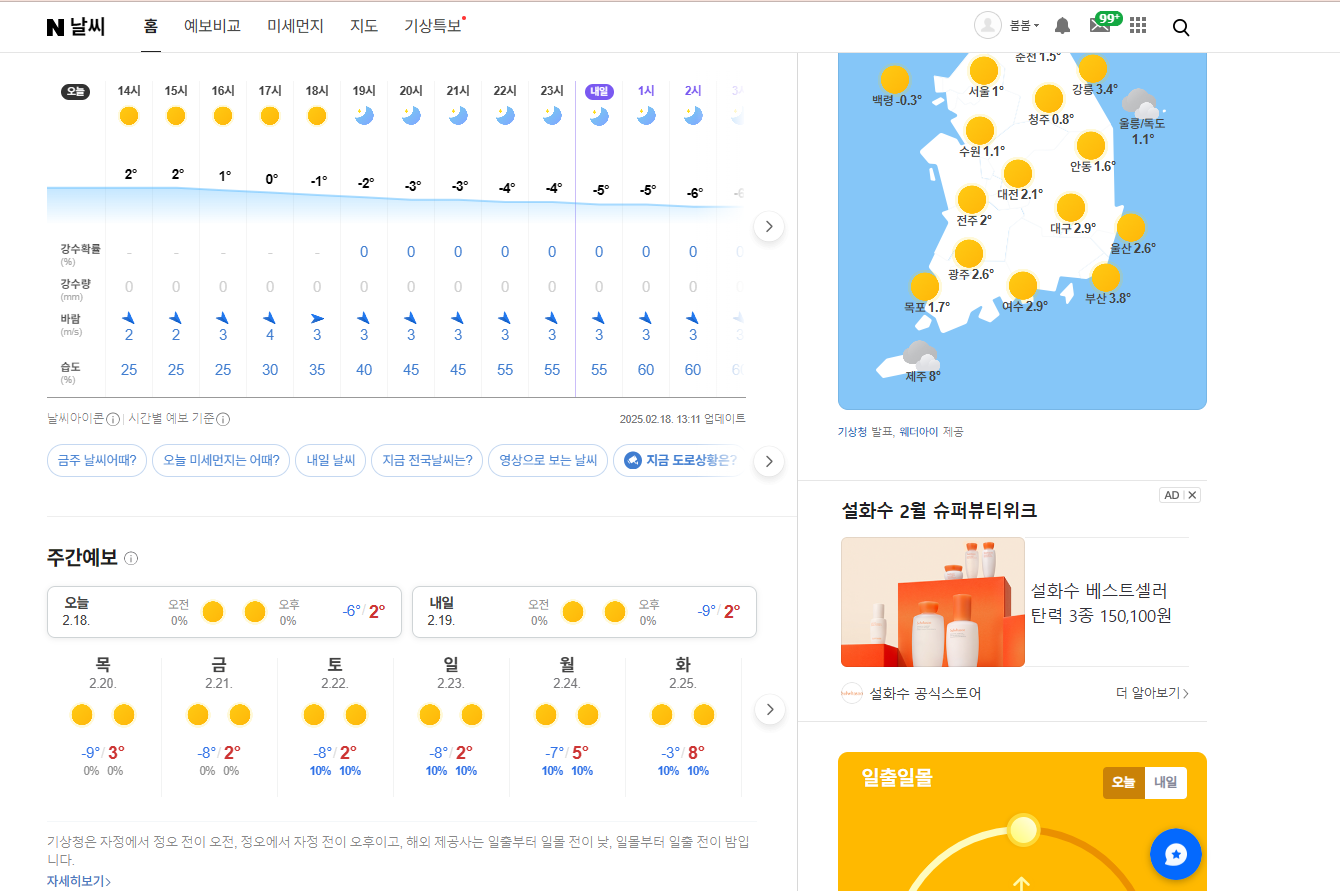Screen dimensions: 1340x891
Task: Click the Naver N logo
Action: click(55, 27)
